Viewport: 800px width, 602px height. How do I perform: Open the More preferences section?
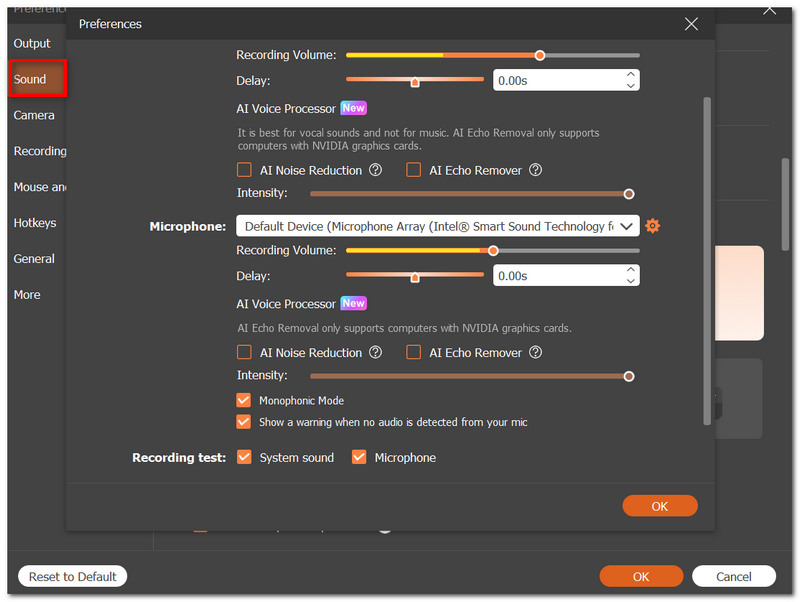click(x=27, y=294)
